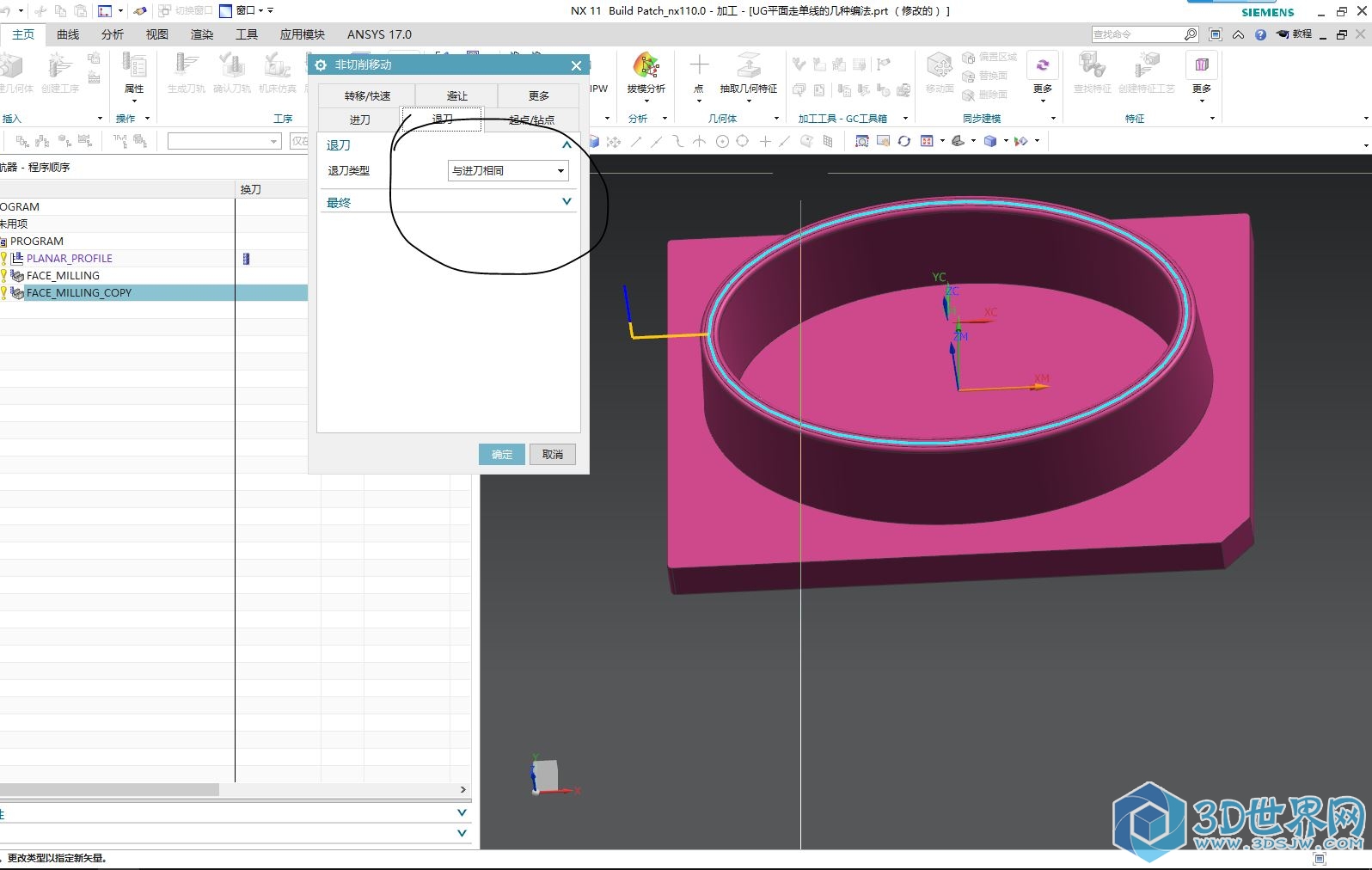Viewport: 1372px width, 870px height.
Task: Open the 更多 gallery in 特征 group
Action: pyautogui.click(x=1202, y=72)
